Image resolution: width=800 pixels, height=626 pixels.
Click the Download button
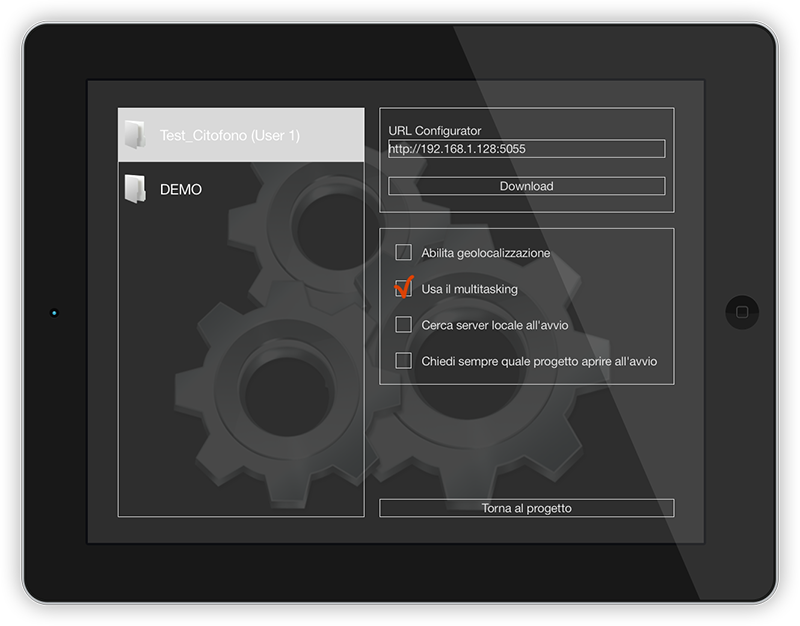(x=527, y=186)
